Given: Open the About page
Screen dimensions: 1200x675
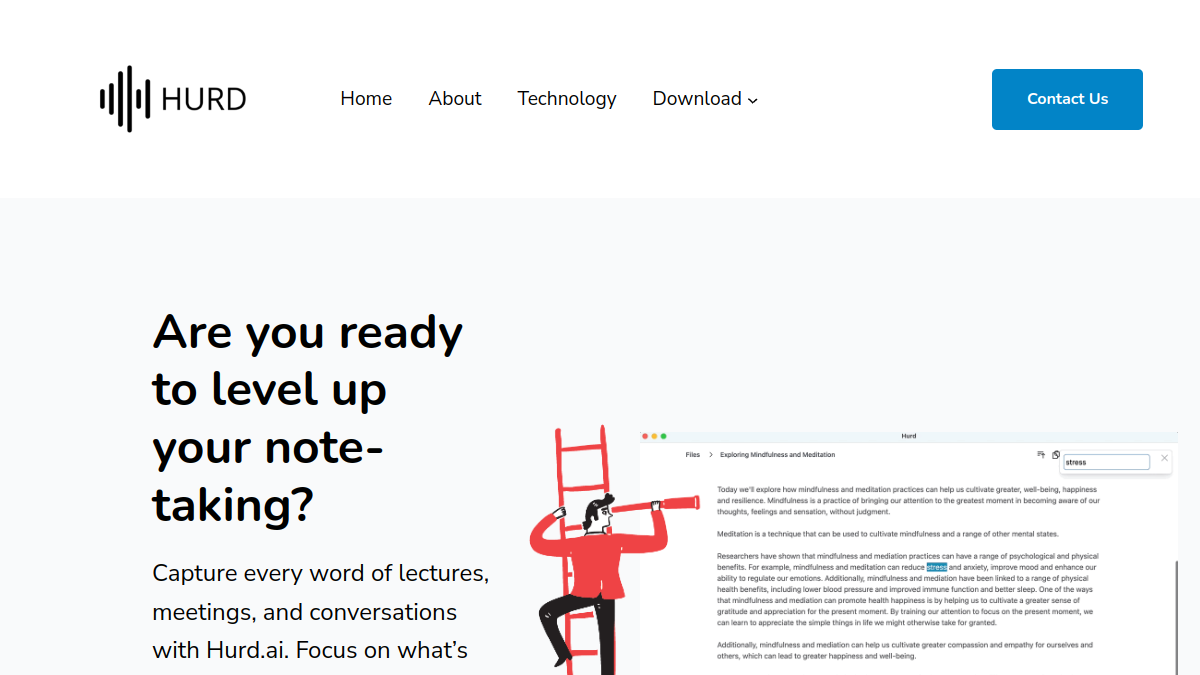Looking at the screenshot, I should click(x=455, y=98).
